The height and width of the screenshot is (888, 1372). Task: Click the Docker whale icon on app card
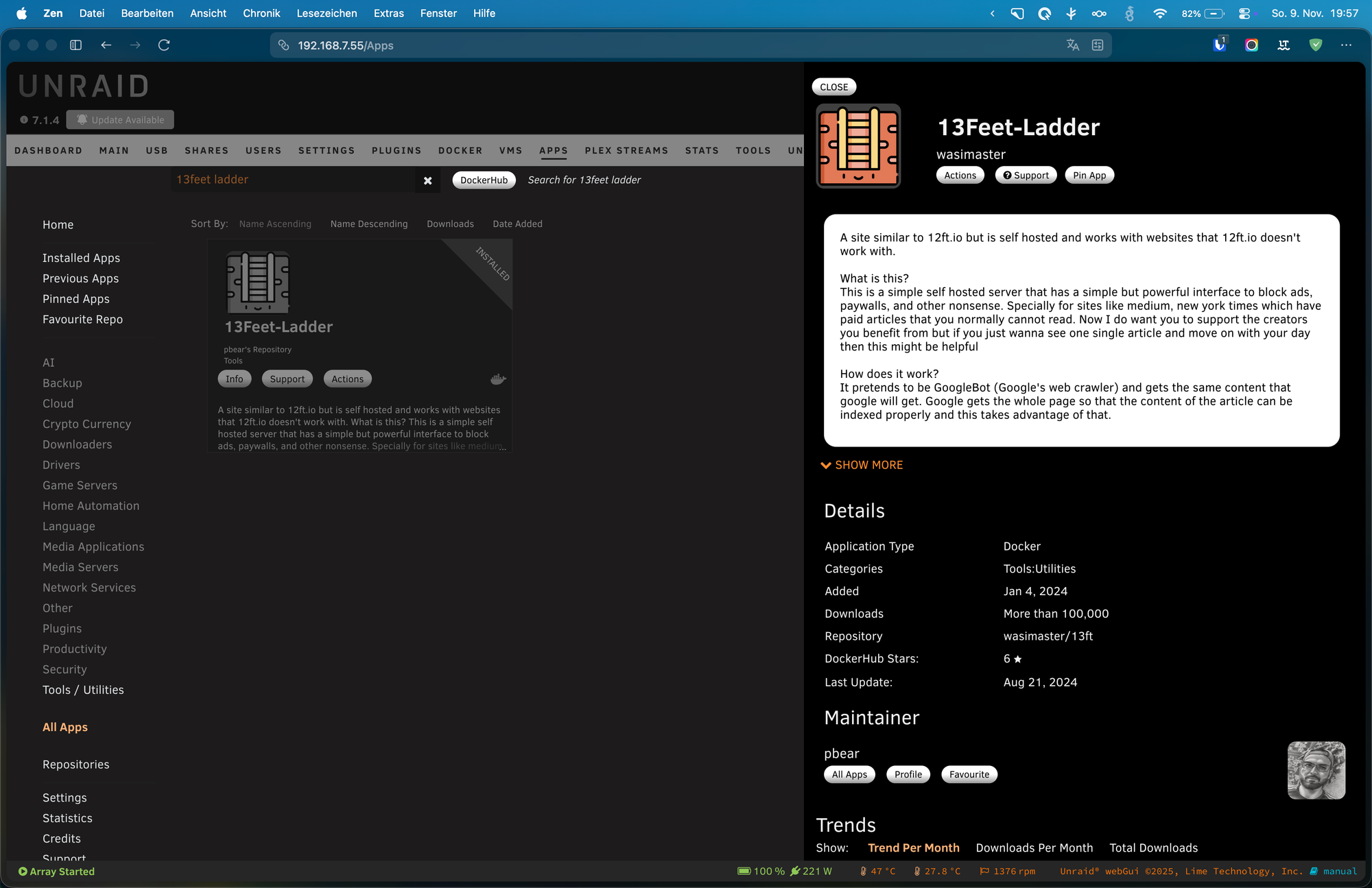click(x=498, y=379)
